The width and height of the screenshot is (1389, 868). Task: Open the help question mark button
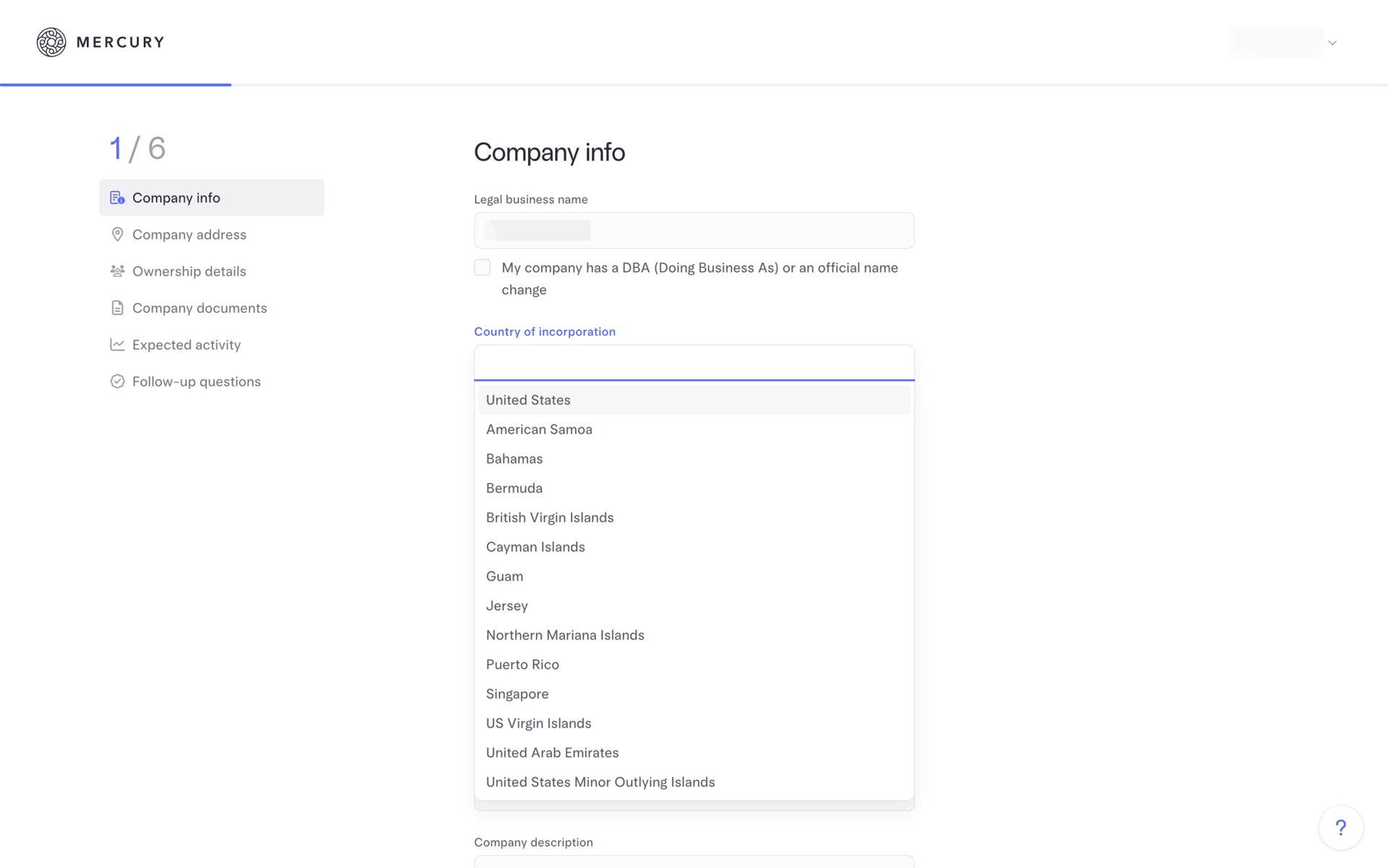[x=1341, y=827]
